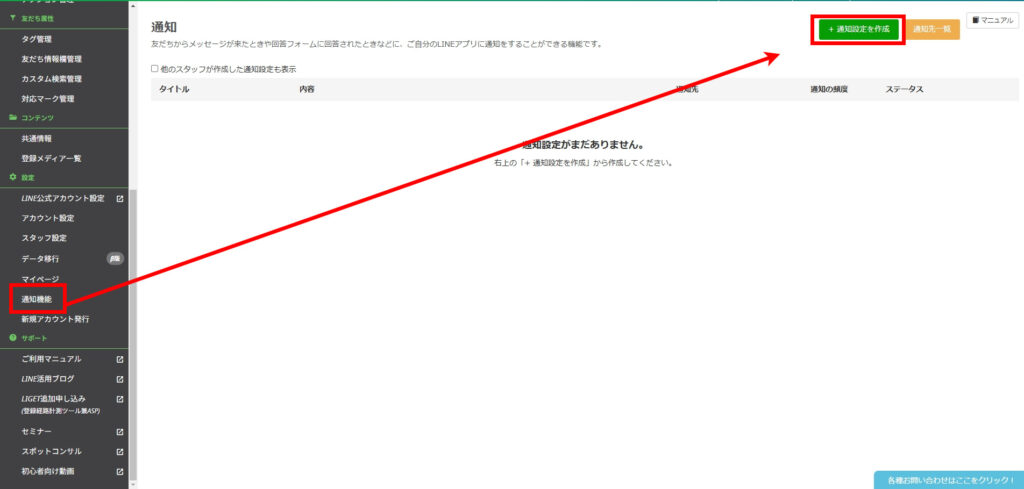Click external link icon beside セミナー
The image size is (1024, 489).
120,432
